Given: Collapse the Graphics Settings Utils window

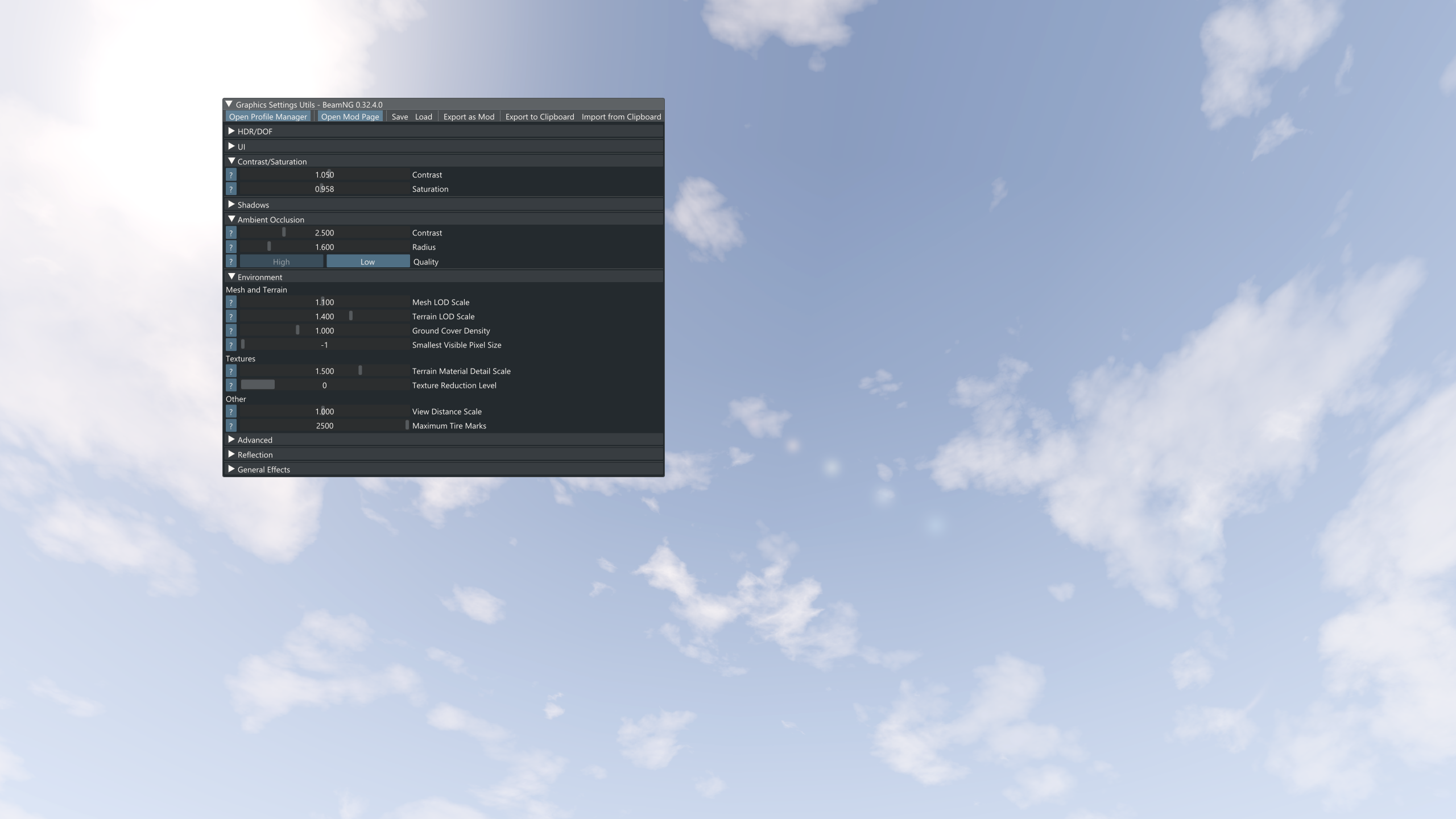Looking at the screenshot, I should pos(229,104).
